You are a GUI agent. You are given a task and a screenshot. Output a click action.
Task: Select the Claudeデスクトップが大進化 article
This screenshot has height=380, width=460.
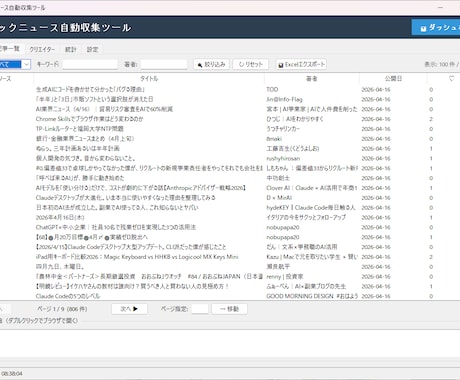125,198
